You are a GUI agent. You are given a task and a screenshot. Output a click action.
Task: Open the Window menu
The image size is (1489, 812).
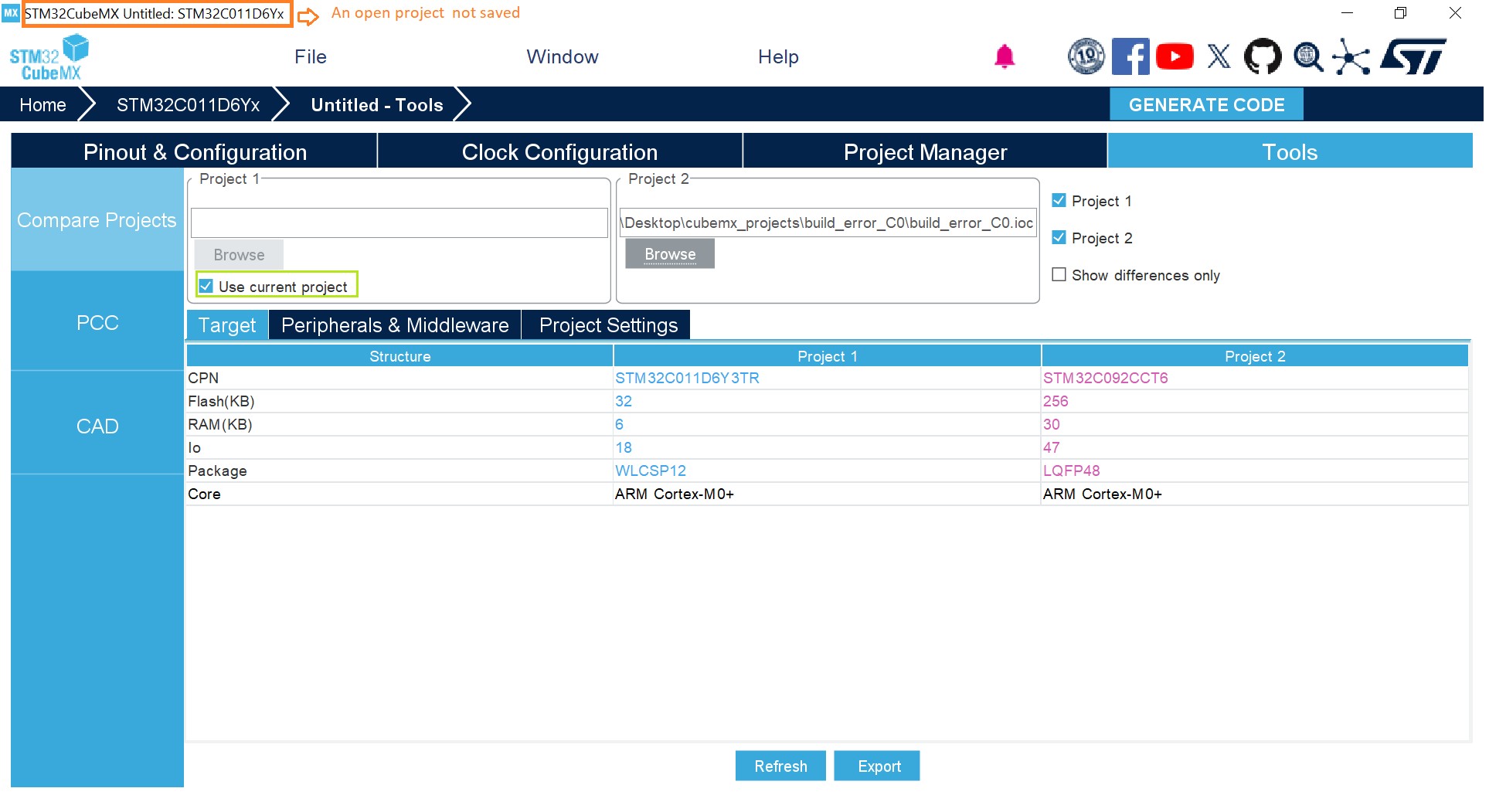pos(563,57)
